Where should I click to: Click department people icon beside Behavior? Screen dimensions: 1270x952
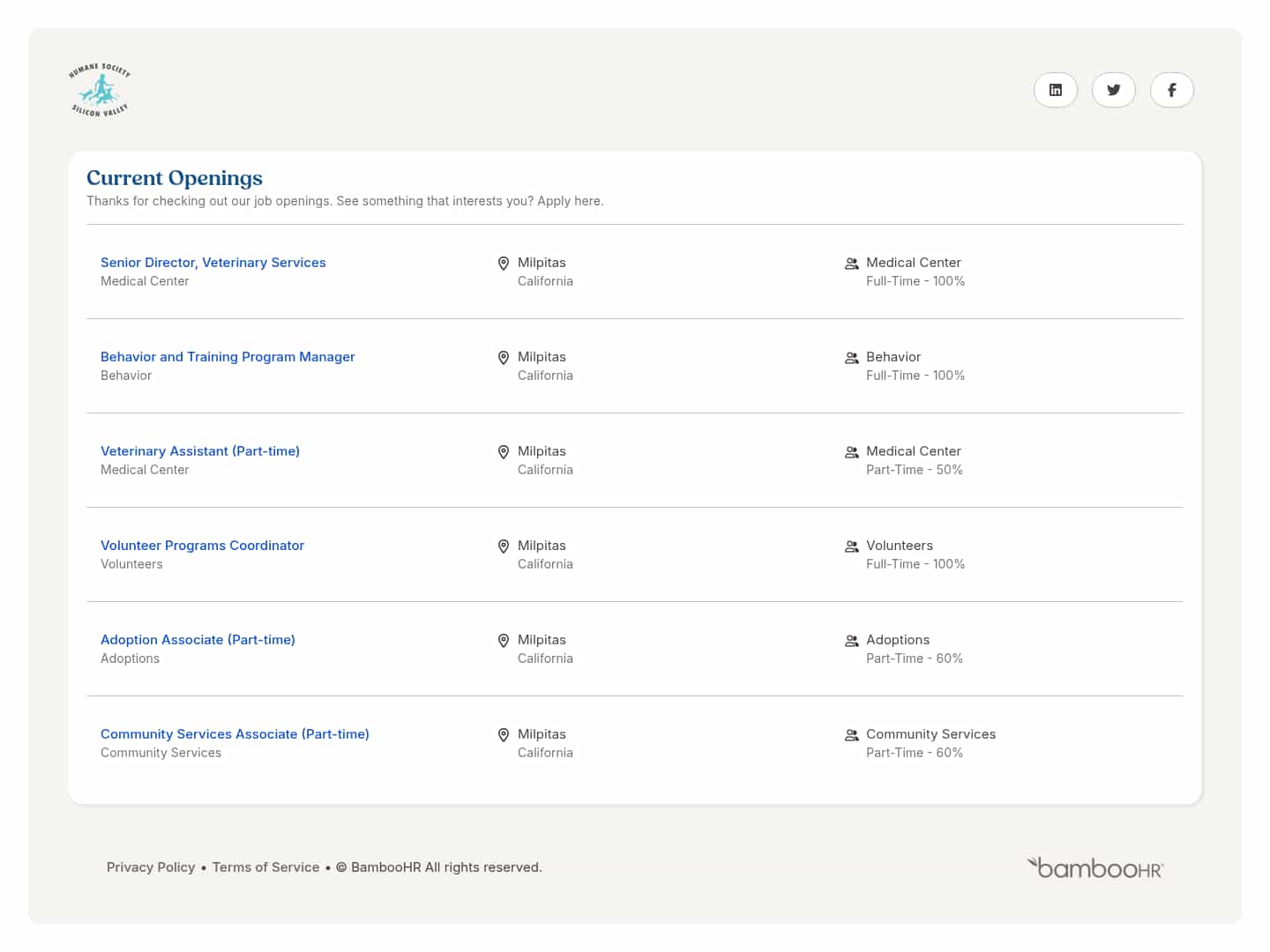point(852,358)
